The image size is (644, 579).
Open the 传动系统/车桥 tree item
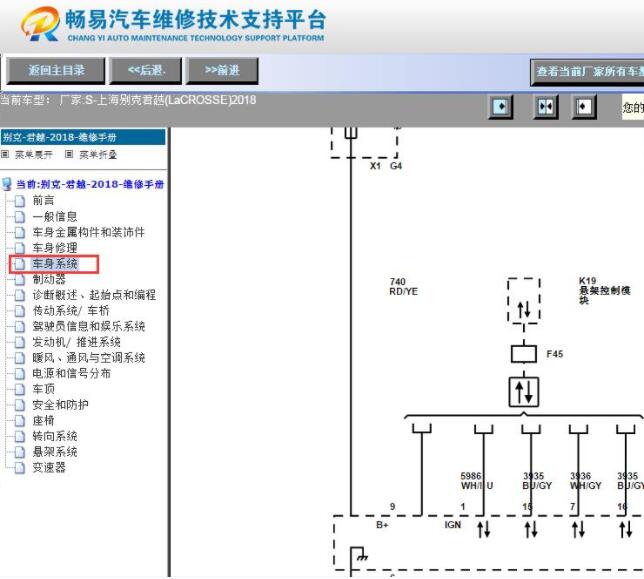point(71,310)
